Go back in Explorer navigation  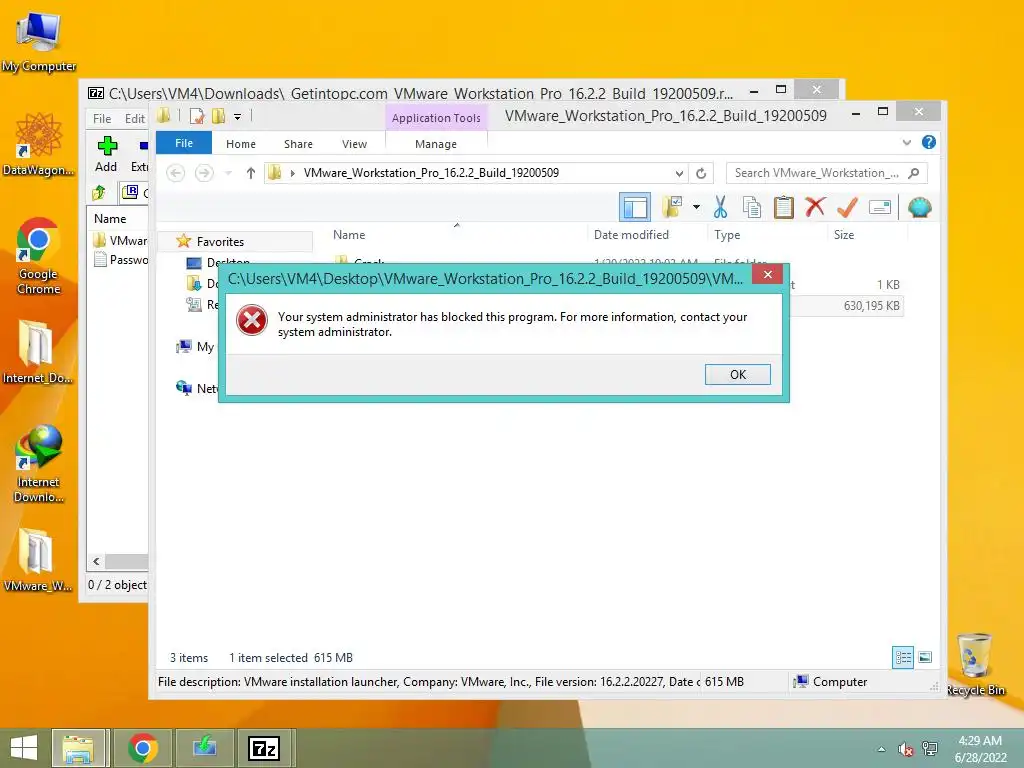point(175,173)
